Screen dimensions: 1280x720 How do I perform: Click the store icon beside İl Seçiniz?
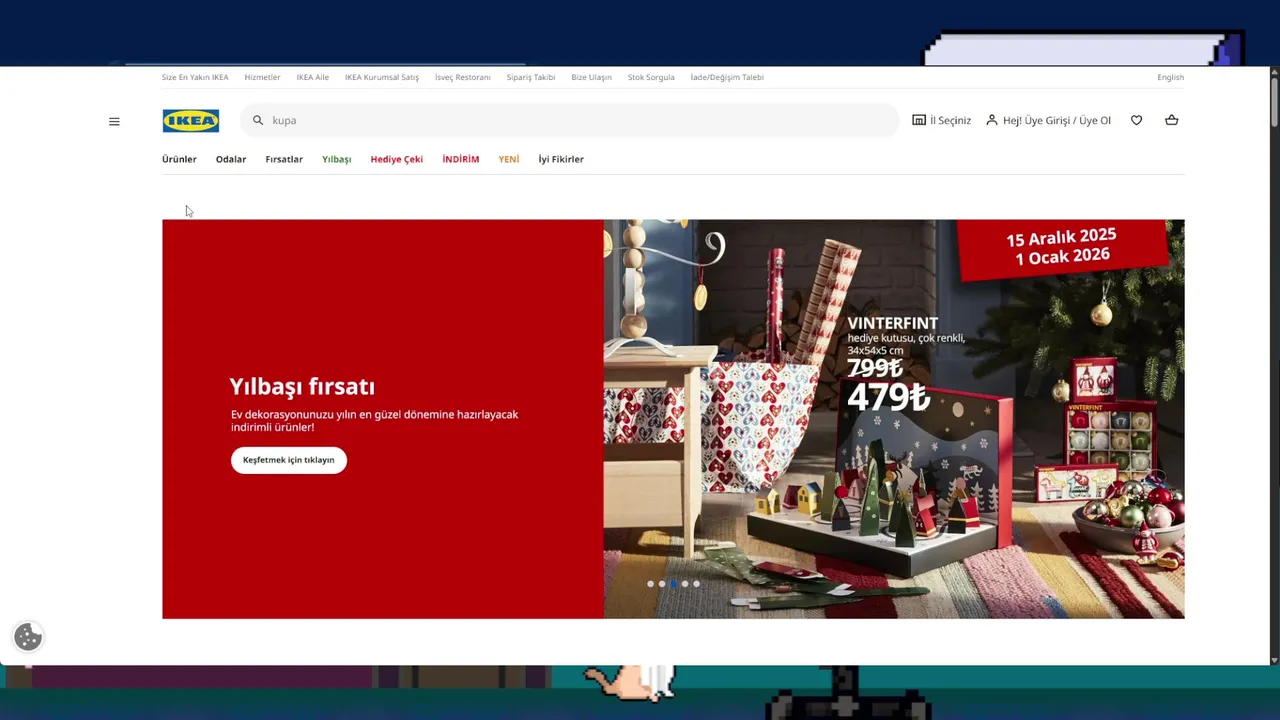(x=919, y=120)
